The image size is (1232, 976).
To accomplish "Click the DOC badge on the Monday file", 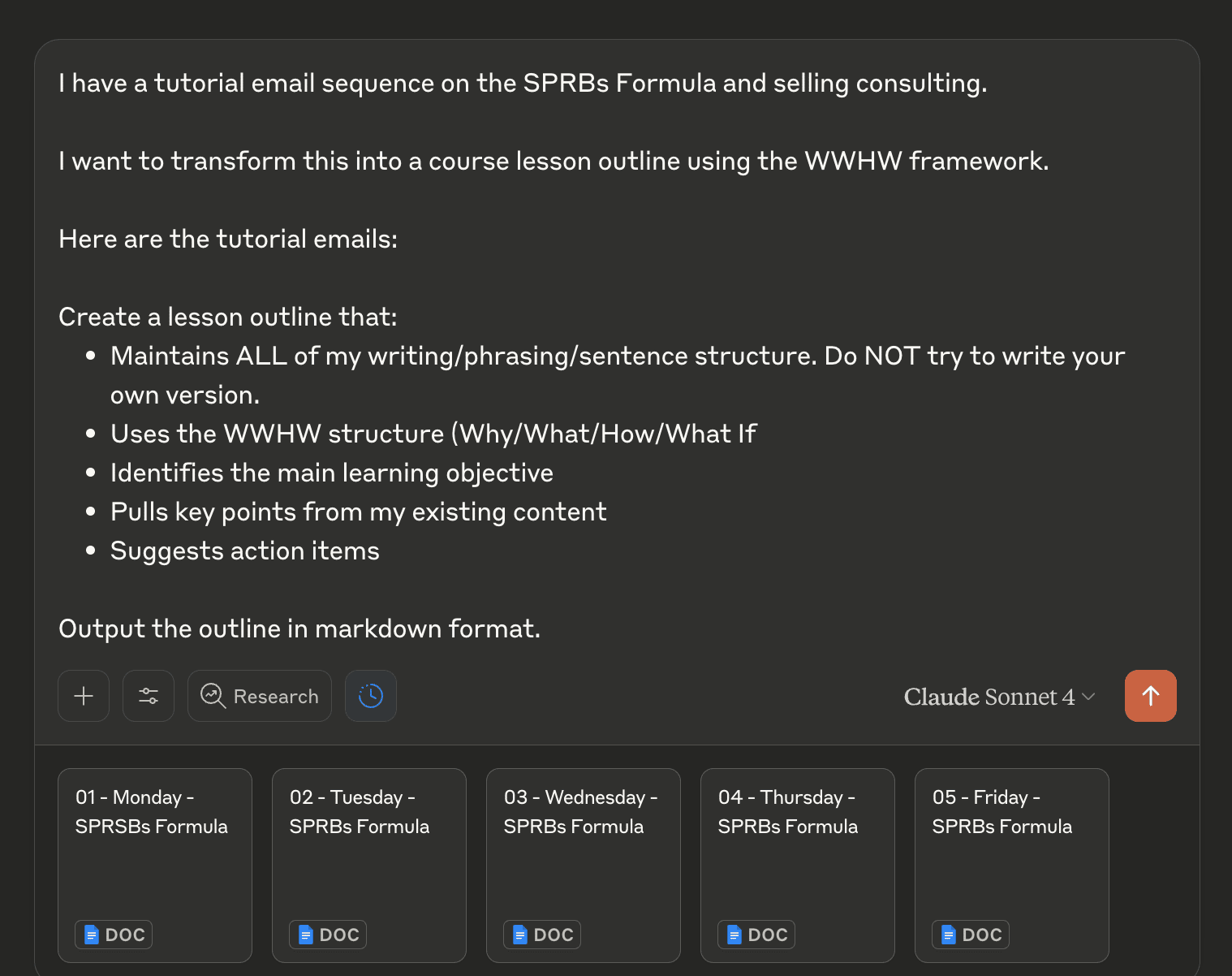I will point(114,935).
